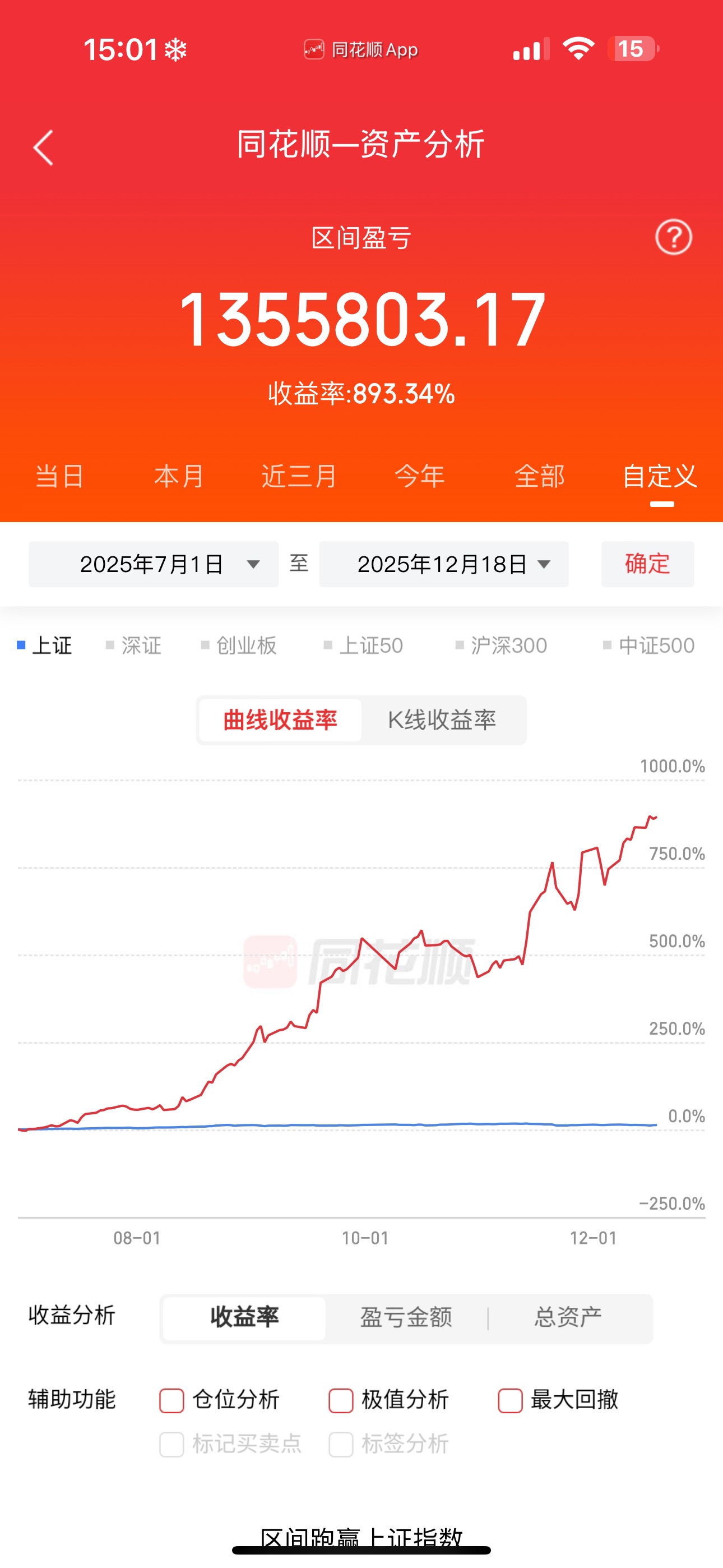Switch to the 全部 tab
The width and height of the screenshot is (723, 1568).
click(539, 476)
